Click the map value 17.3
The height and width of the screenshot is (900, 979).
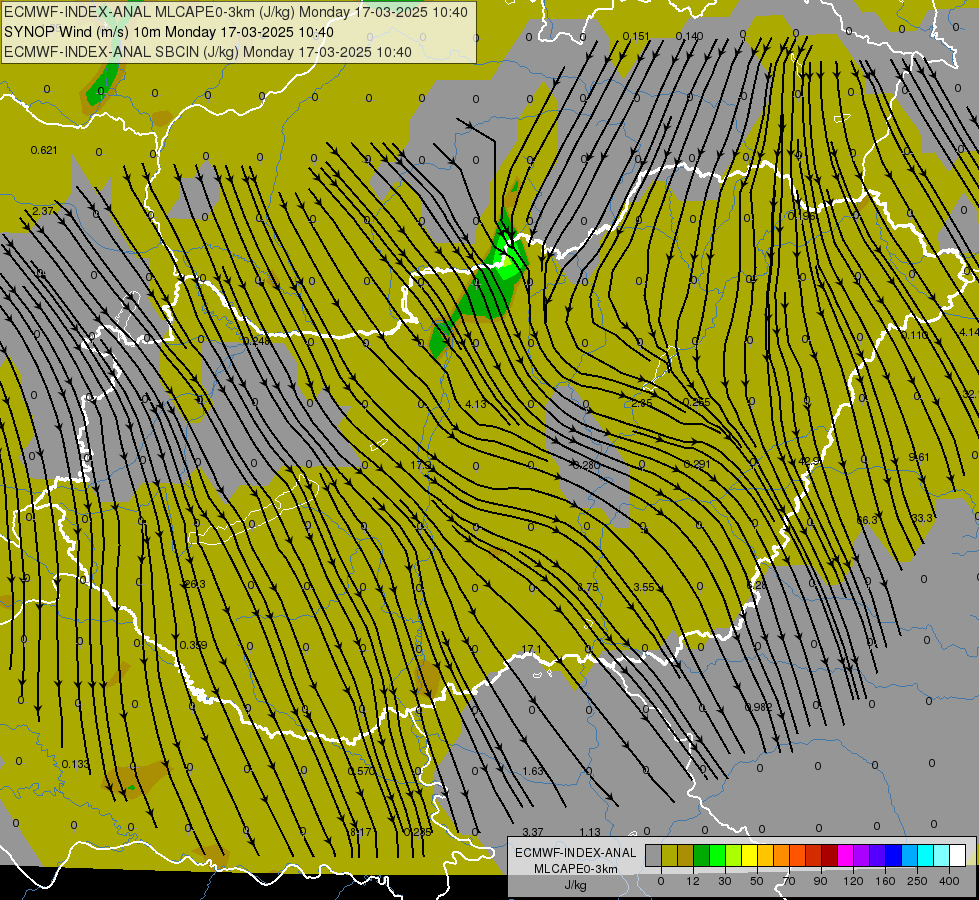coord(421,465)
